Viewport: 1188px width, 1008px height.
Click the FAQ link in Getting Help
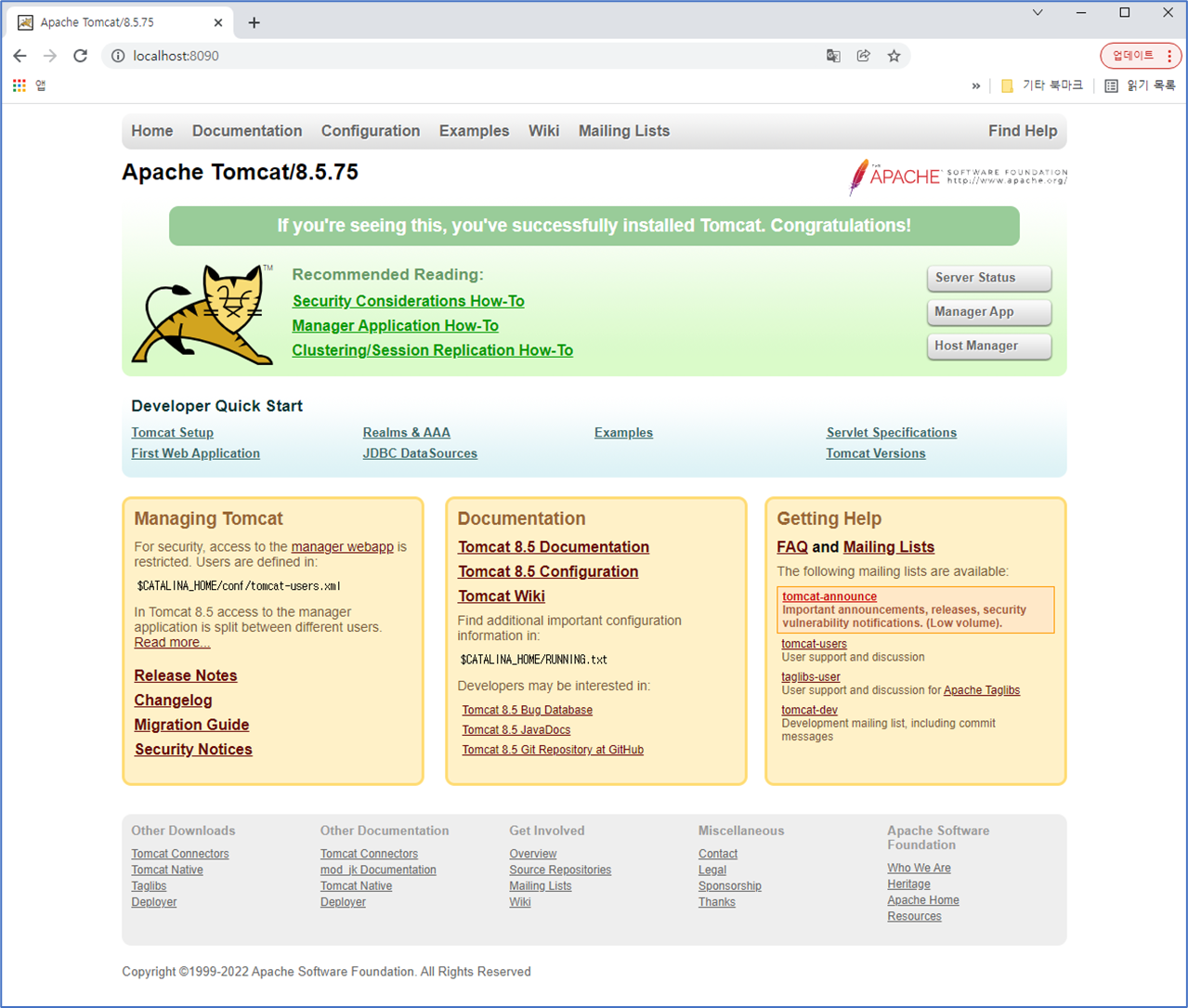[791, 547]
